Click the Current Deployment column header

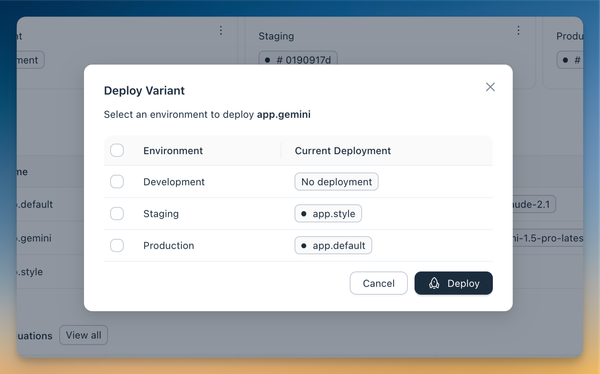(343, 151)
